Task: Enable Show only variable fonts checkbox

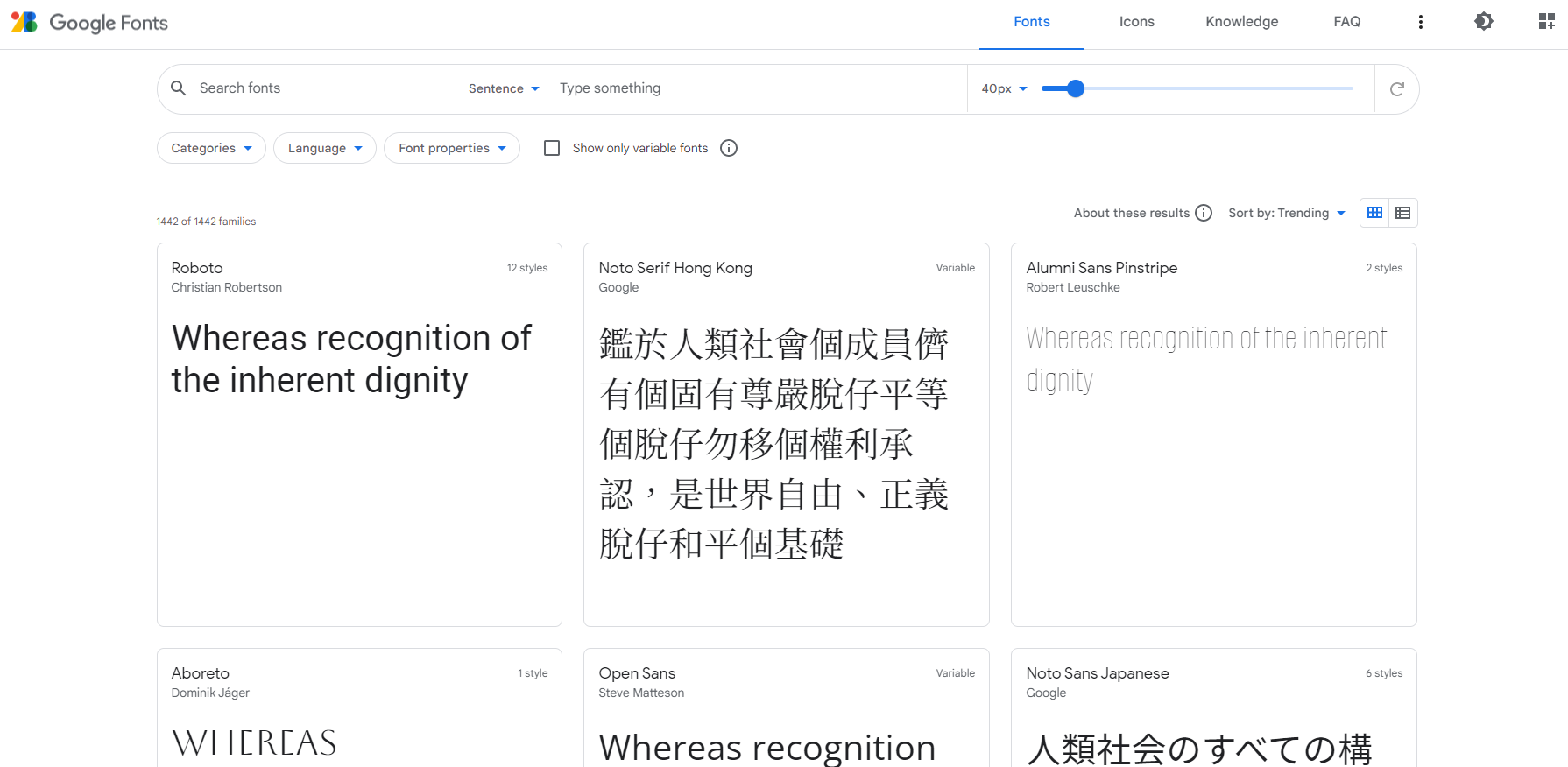Action: (552, 148)
